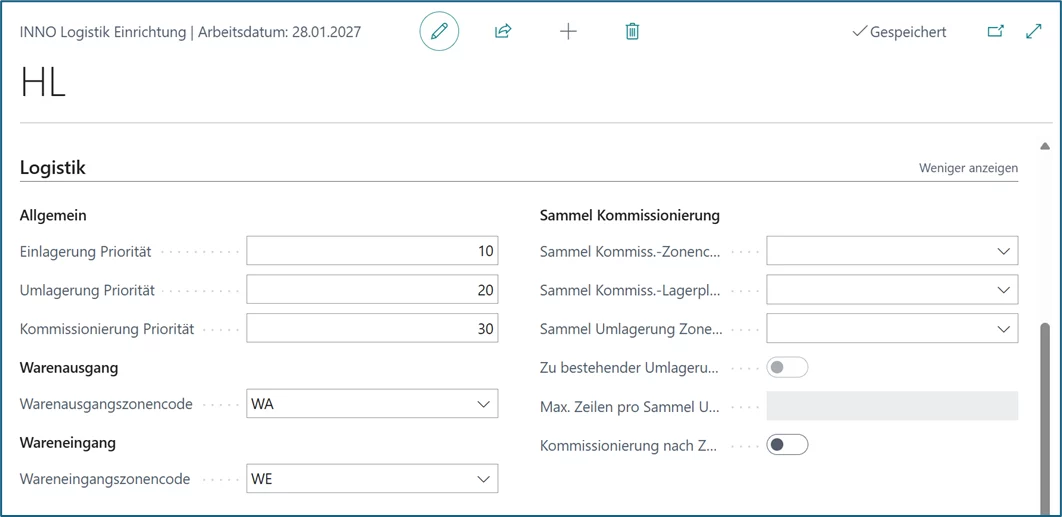The width and height of the screenshot is (1062, 517).
Task: Expand Sammel Kommiss.-Zonencode dropdown
Action: coord(1003,251)
